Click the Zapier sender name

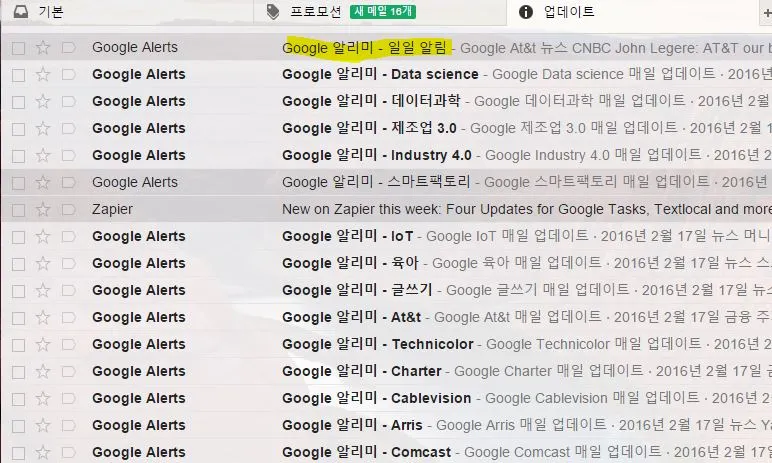(x=112, y=210)
